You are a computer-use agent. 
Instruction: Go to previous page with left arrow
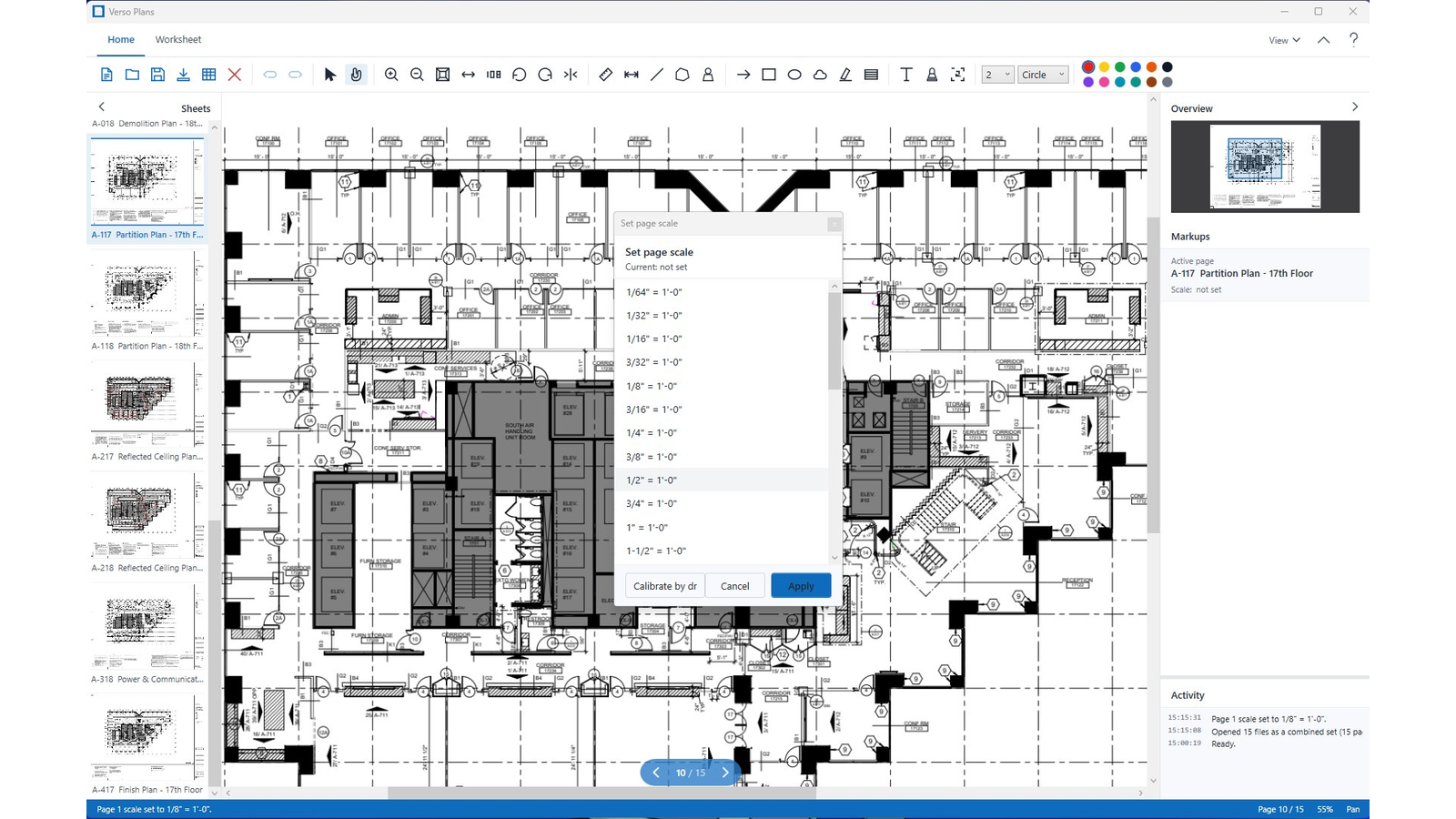click(655, 773)
